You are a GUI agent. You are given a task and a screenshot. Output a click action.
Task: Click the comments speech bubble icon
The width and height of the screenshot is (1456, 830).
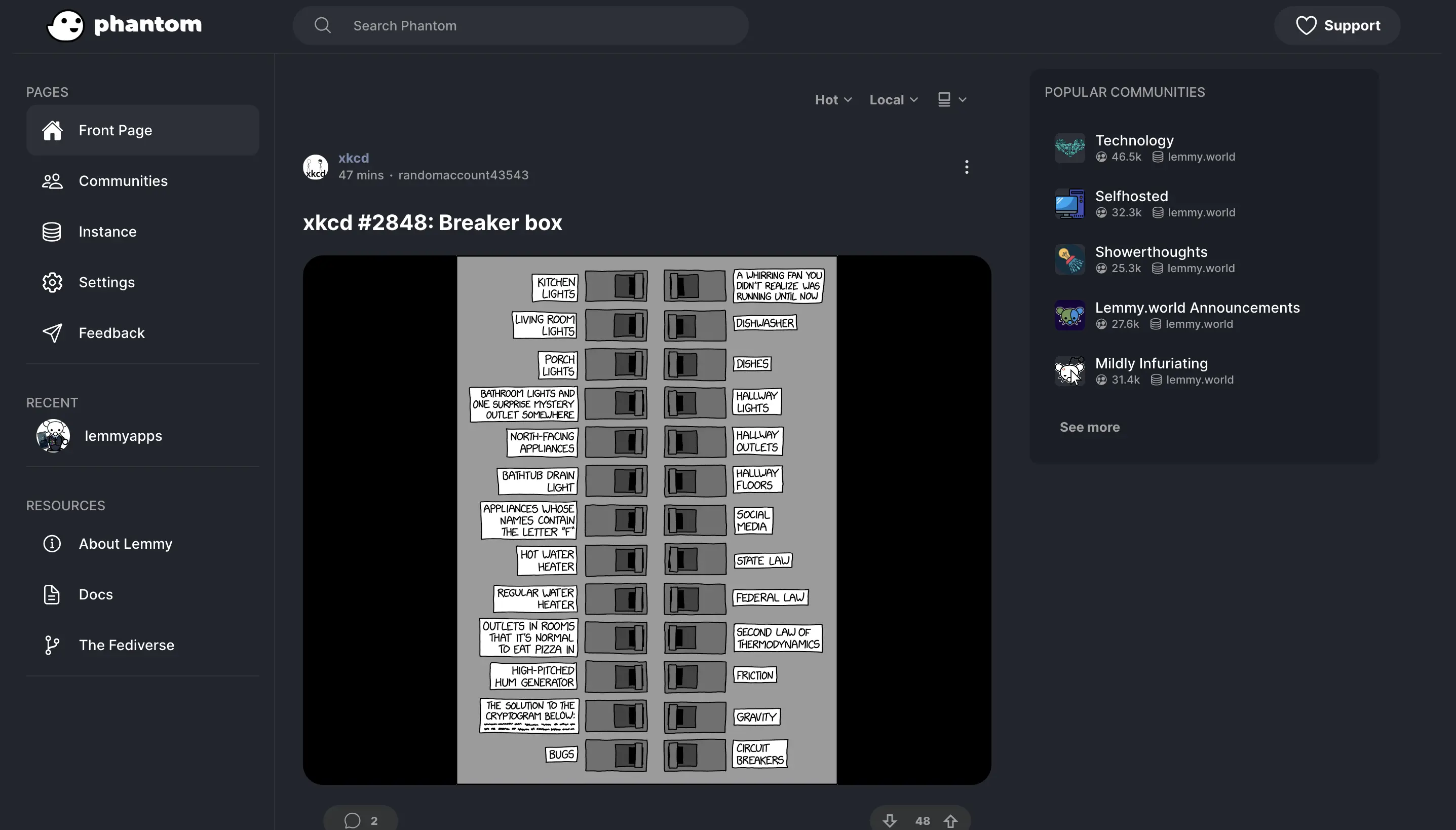point(352,820)
